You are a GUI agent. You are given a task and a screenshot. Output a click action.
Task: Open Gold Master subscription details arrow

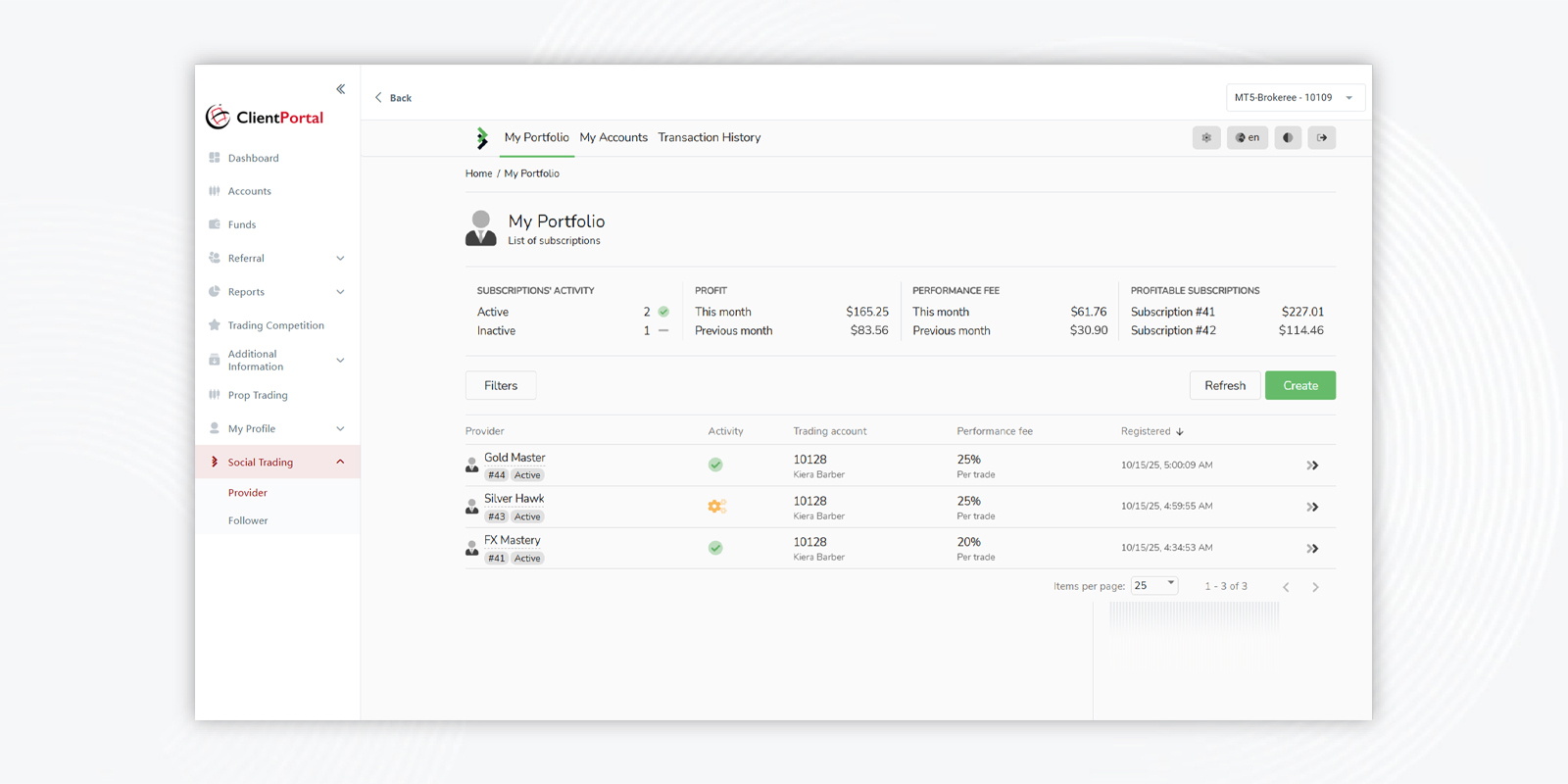click(x=1312, y=465)
